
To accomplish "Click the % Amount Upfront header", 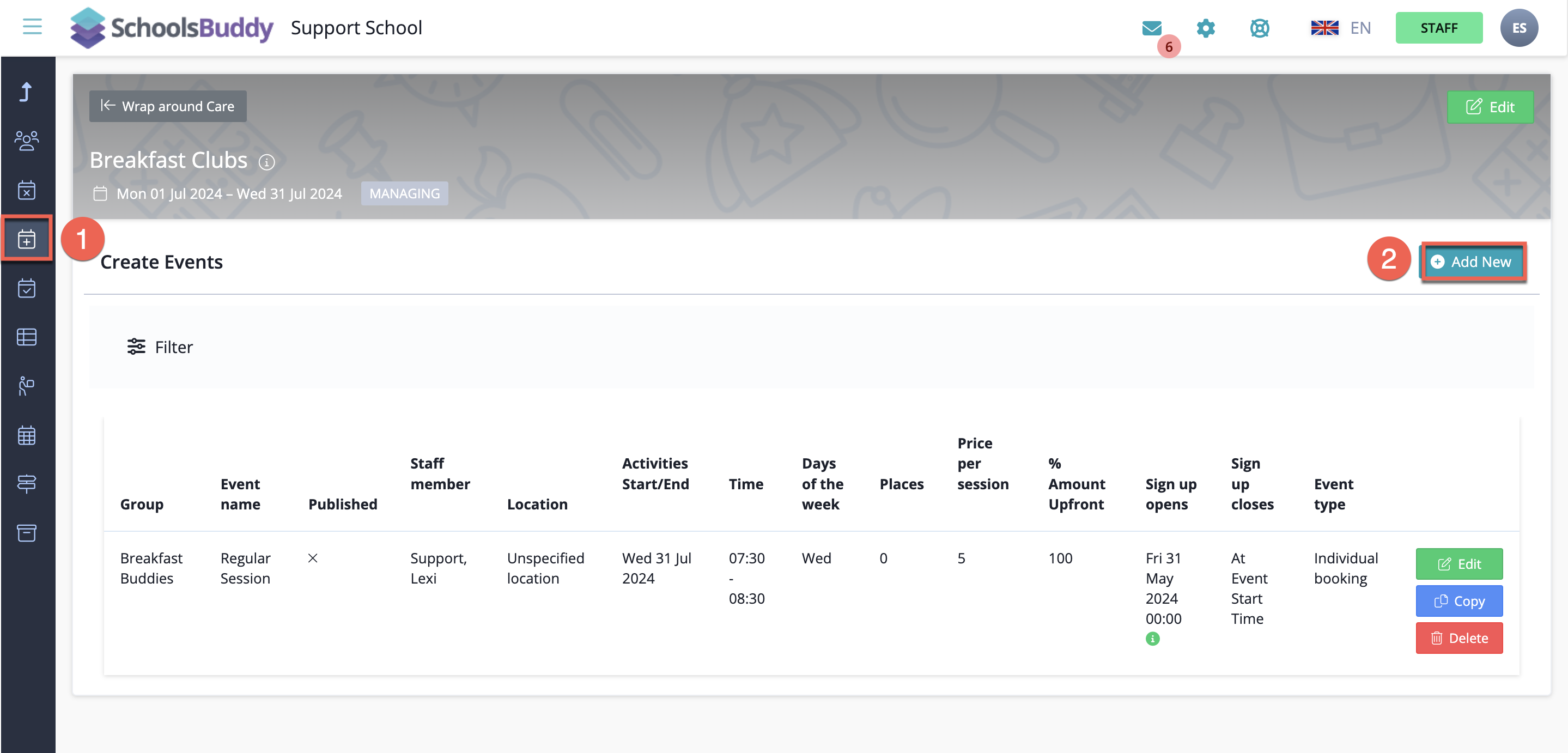I will (1077, 484).
